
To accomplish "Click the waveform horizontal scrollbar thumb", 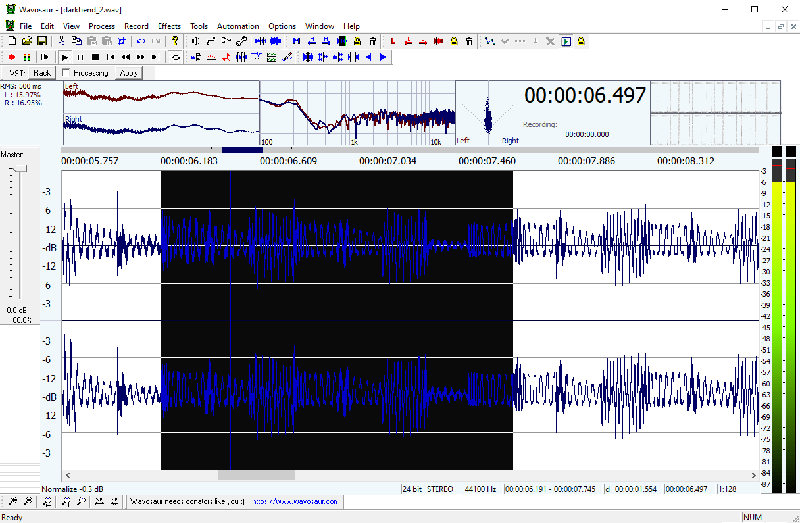I will coord(256,475).
